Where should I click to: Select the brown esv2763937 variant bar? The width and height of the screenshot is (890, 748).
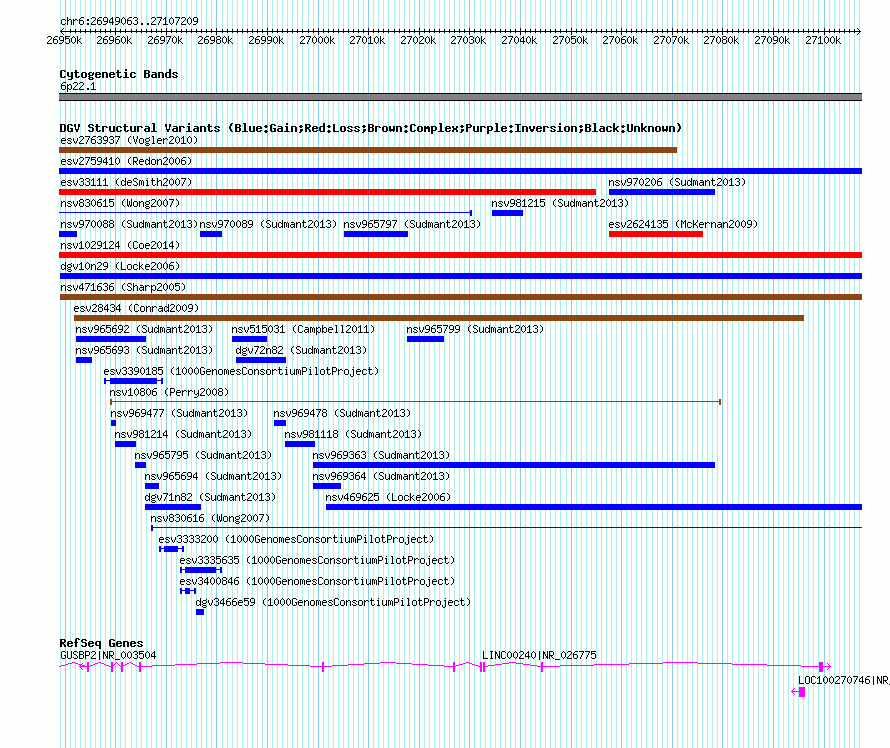tap(368, 150)
